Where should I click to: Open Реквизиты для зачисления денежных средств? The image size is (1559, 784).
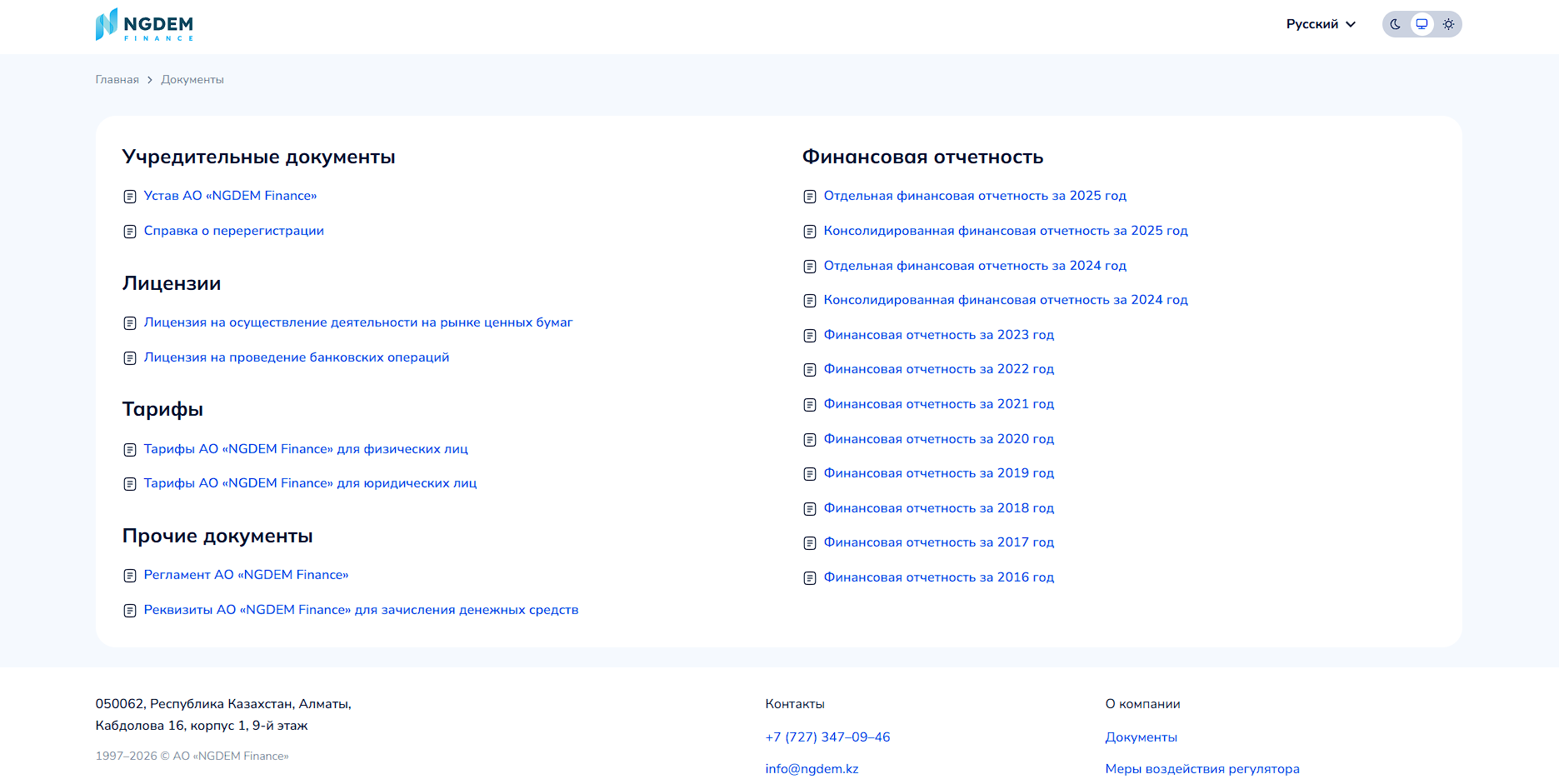[361, 610]
